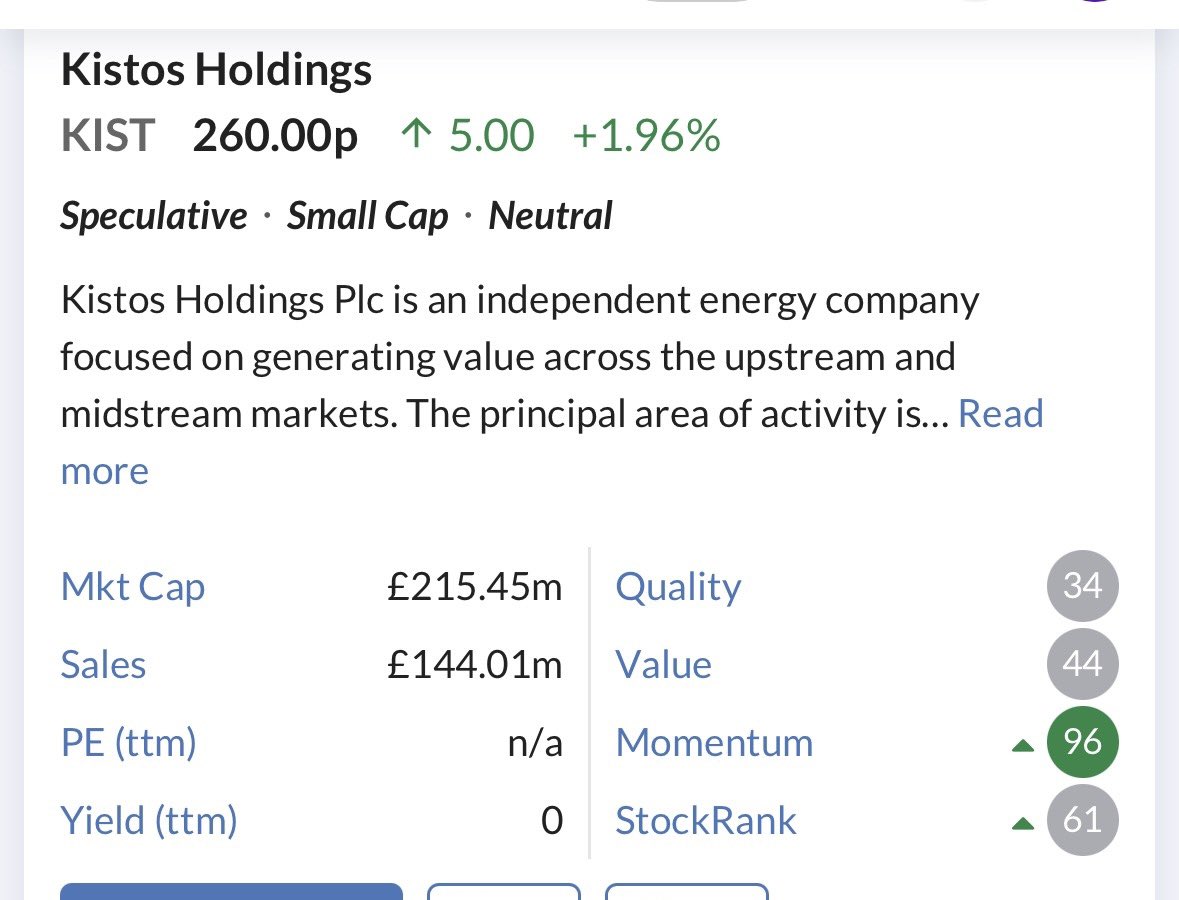This screenshot has width=1179, height=900.
Task: Click the Quality score badge 34
Action: pyautogui.click(x=1082, y=586)
